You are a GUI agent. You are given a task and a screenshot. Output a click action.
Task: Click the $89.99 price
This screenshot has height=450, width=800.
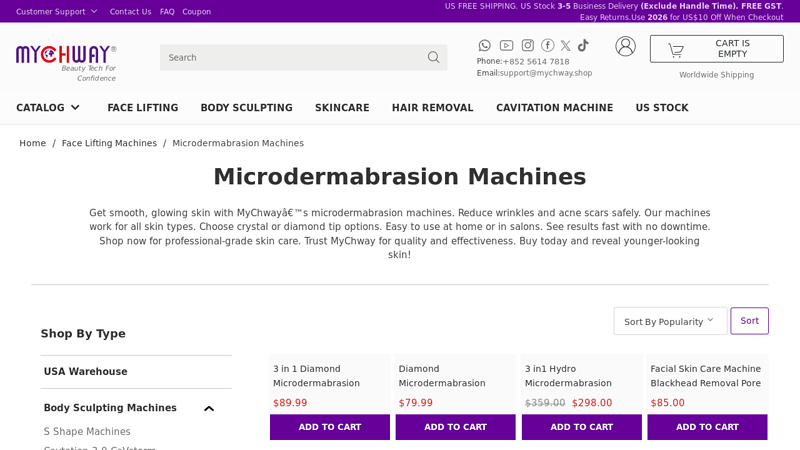290,403
